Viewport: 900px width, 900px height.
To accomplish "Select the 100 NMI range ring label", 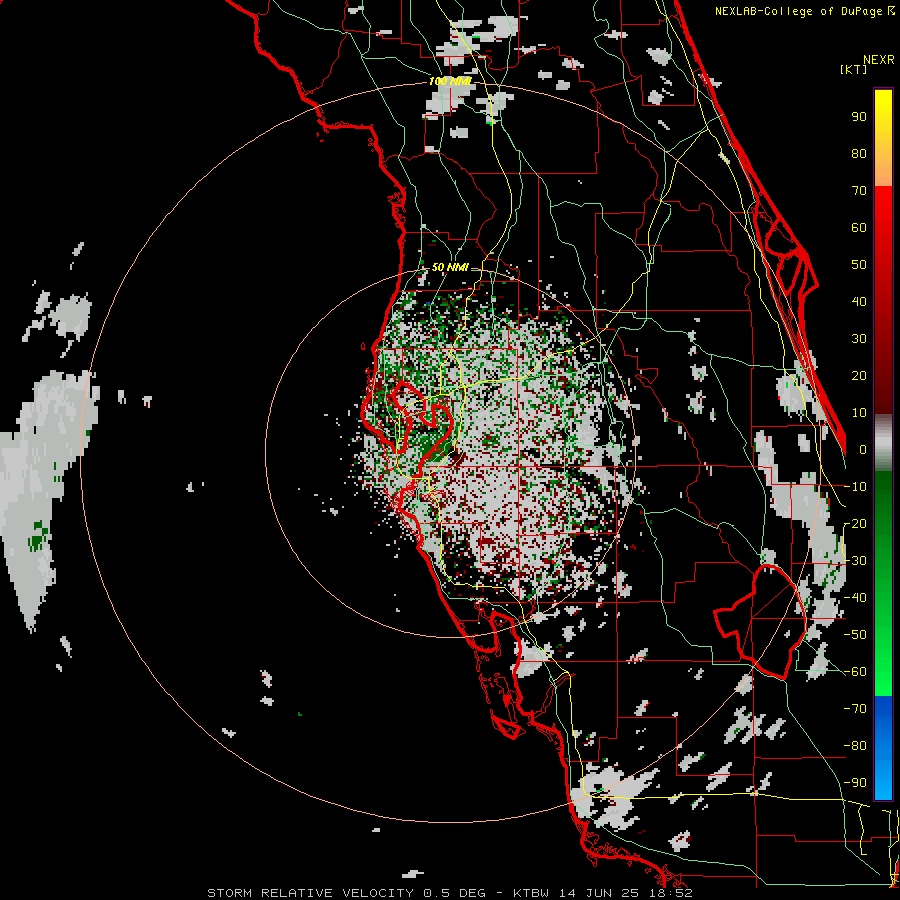I will (x=451, y=82).
